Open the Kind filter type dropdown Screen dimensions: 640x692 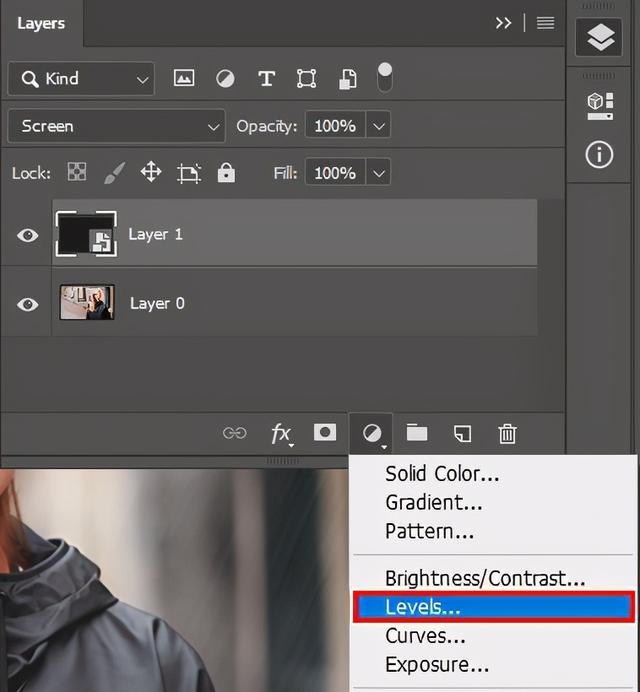pyautogui.click(x=81, y=79)
